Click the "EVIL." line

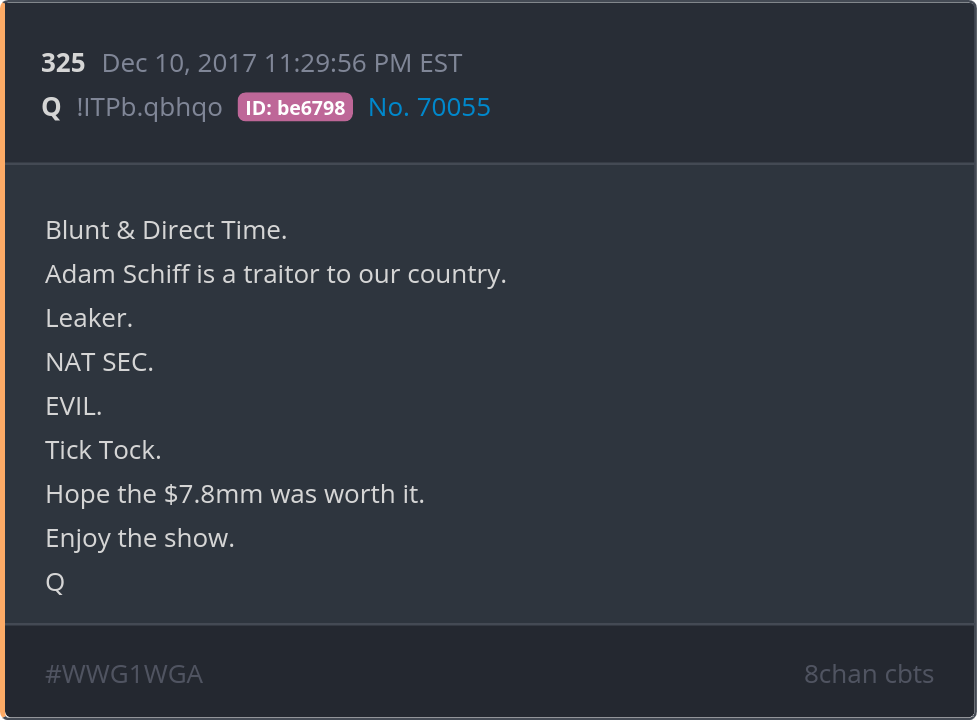[74, 406]
